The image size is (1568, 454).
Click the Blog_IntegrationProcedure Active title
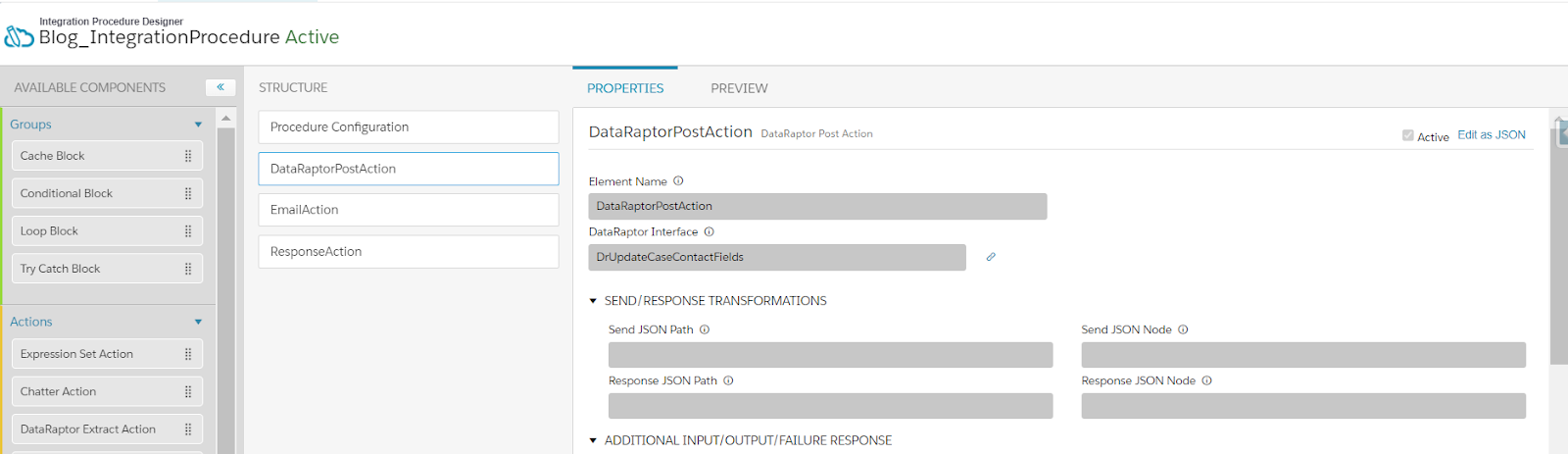coord(189,37)
